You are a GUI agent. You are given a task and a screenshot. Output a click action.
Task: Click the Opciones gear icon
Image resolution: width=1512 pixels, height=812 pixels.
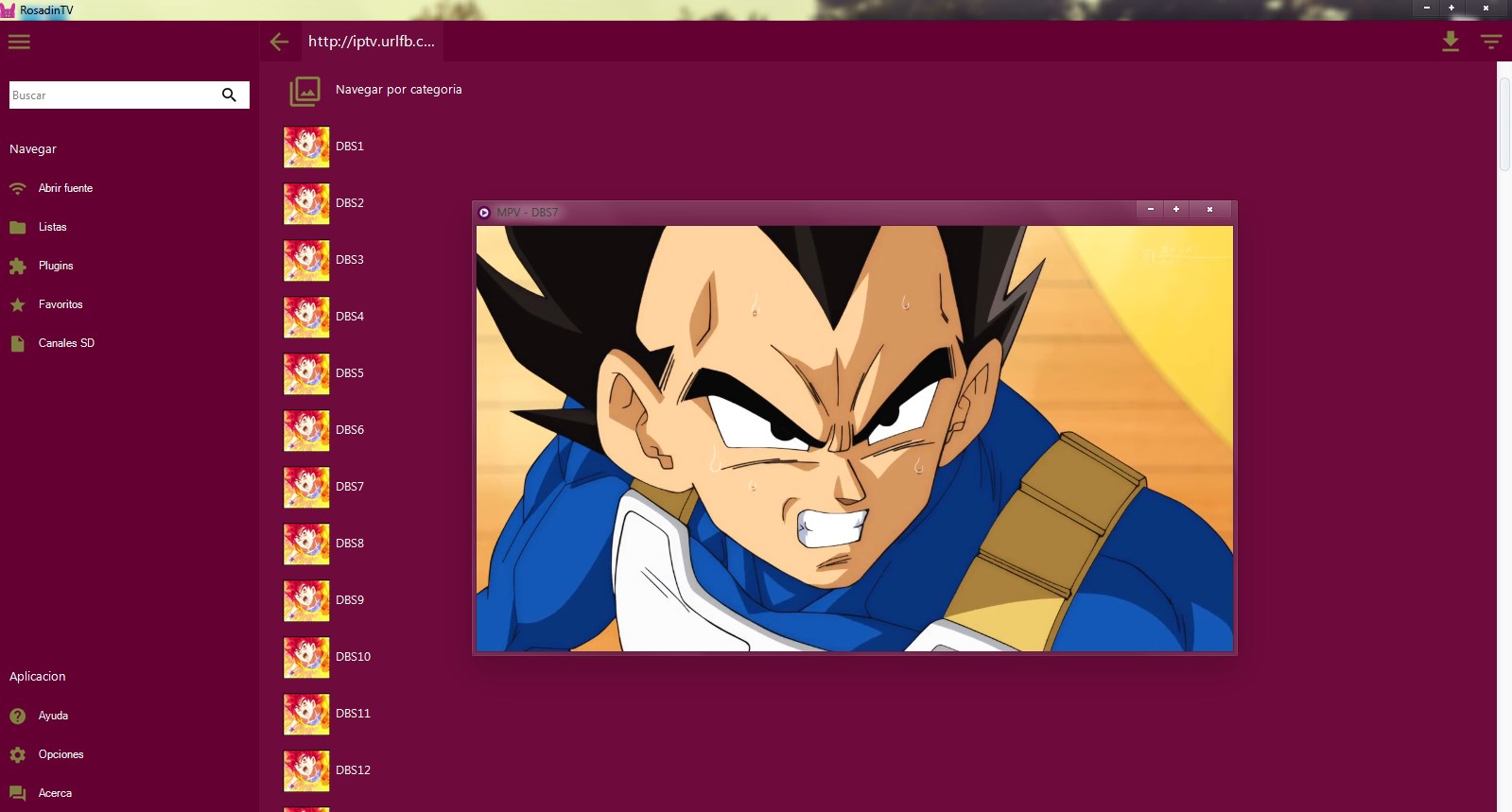coord(17,754)
